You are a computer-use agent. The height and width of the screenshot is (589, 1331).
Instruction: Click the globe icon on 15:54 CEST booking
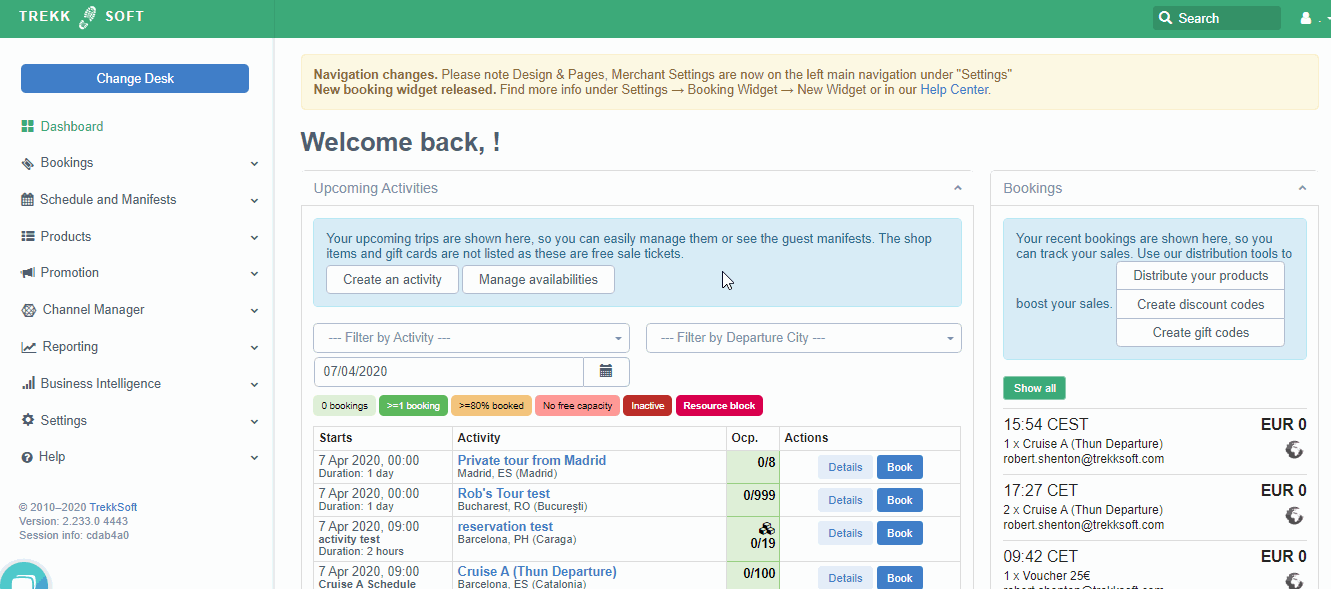click(1294, 450)
